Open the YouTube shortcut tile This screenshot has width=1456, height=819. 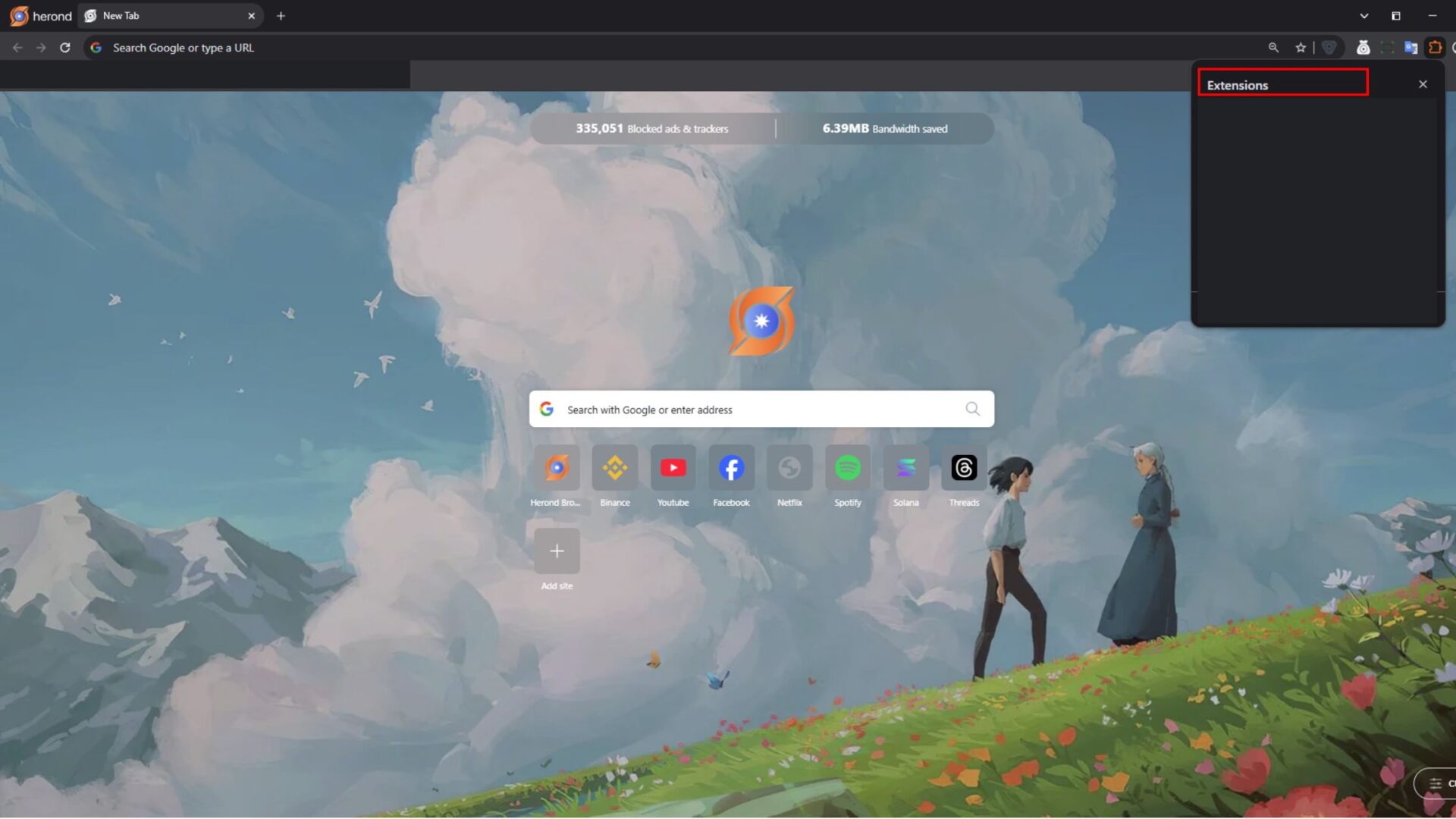click(673, 468)
